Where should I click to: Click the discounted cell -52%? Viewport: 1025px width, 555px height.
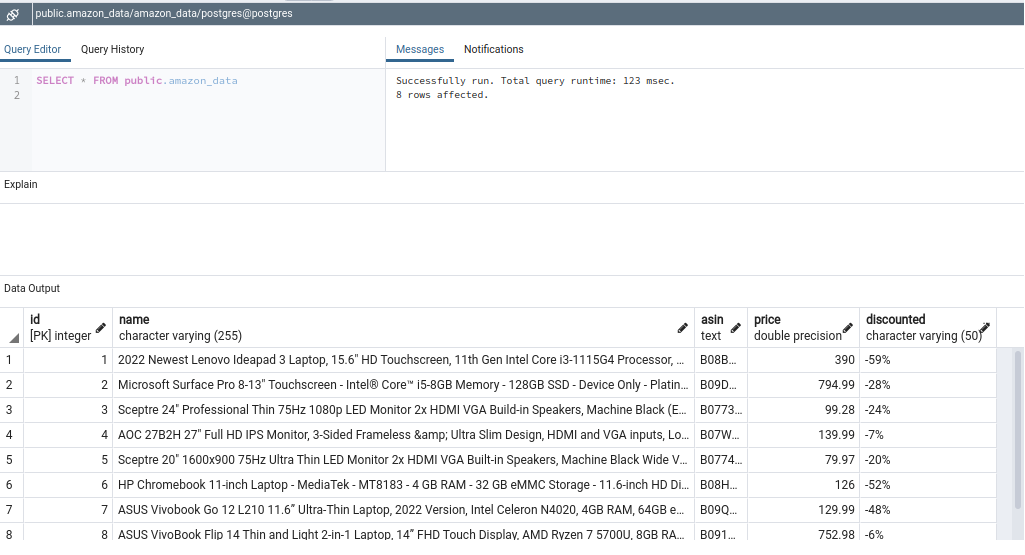click(928, 485)
